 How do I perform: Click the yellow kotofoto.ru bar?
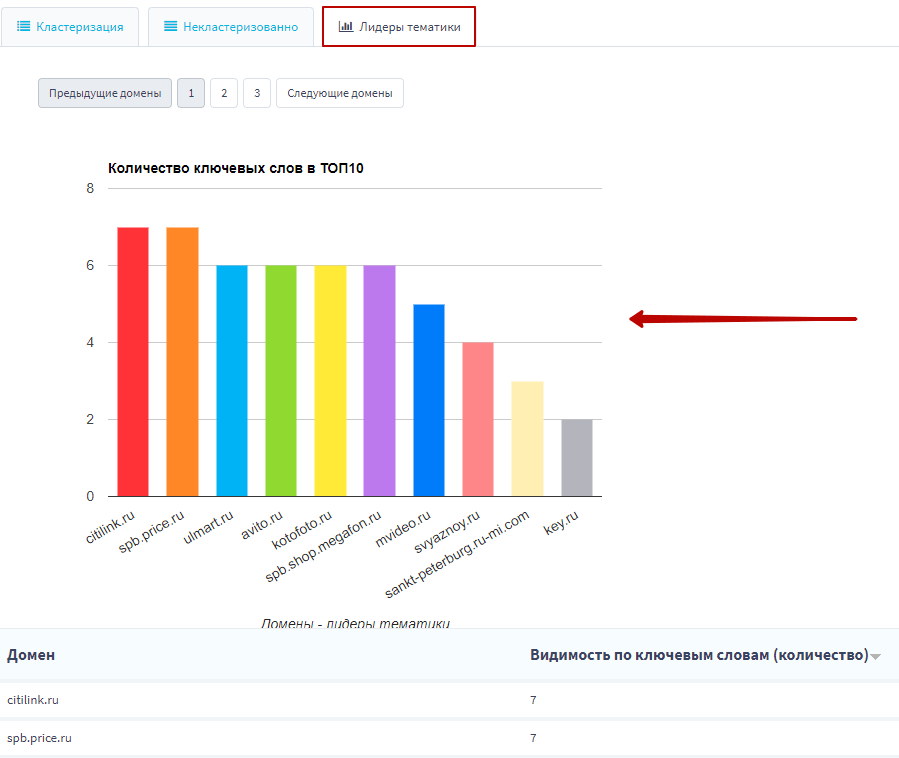pos(330,381)
